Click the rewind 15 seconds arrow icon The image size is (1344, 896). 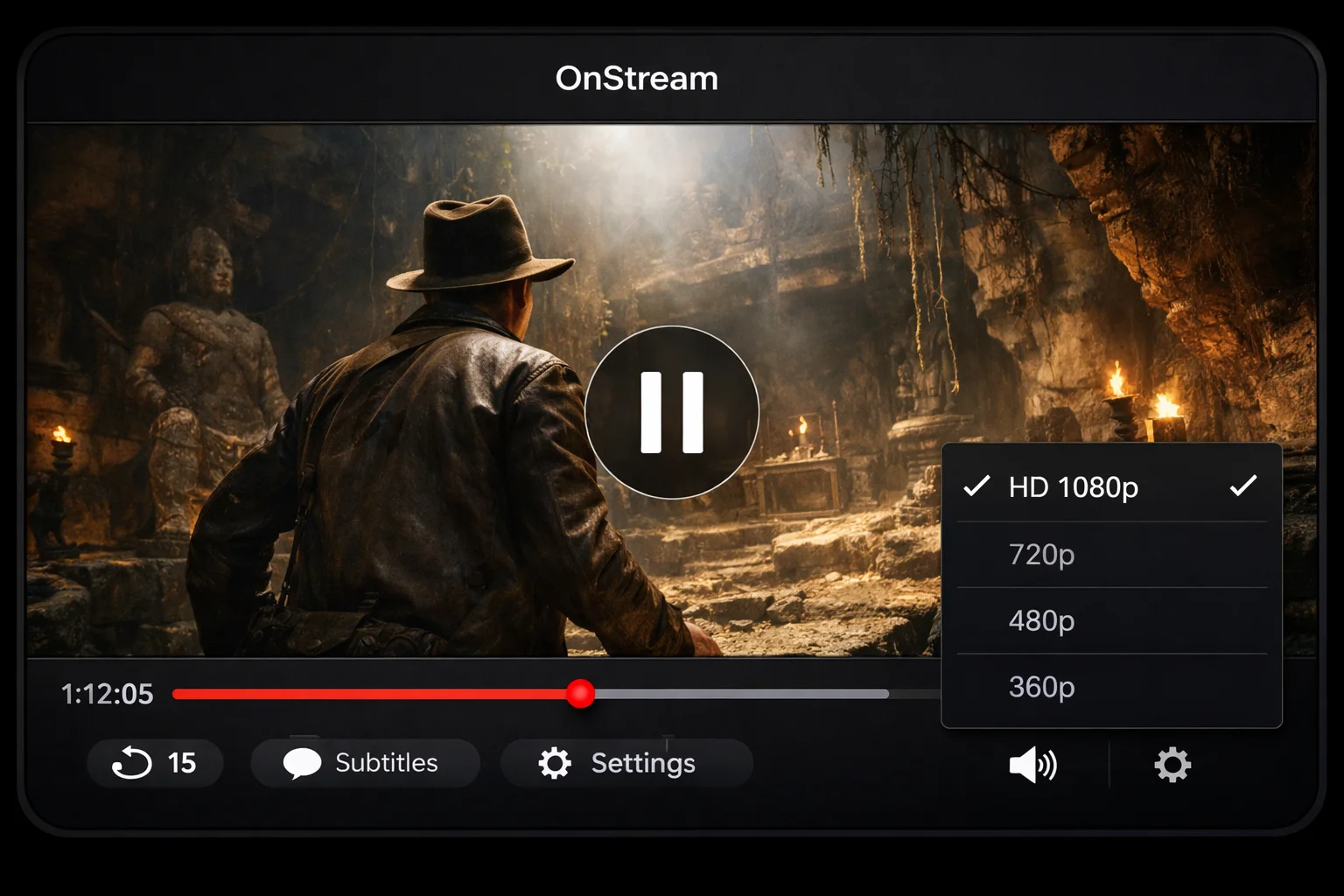tap(131, 763)
